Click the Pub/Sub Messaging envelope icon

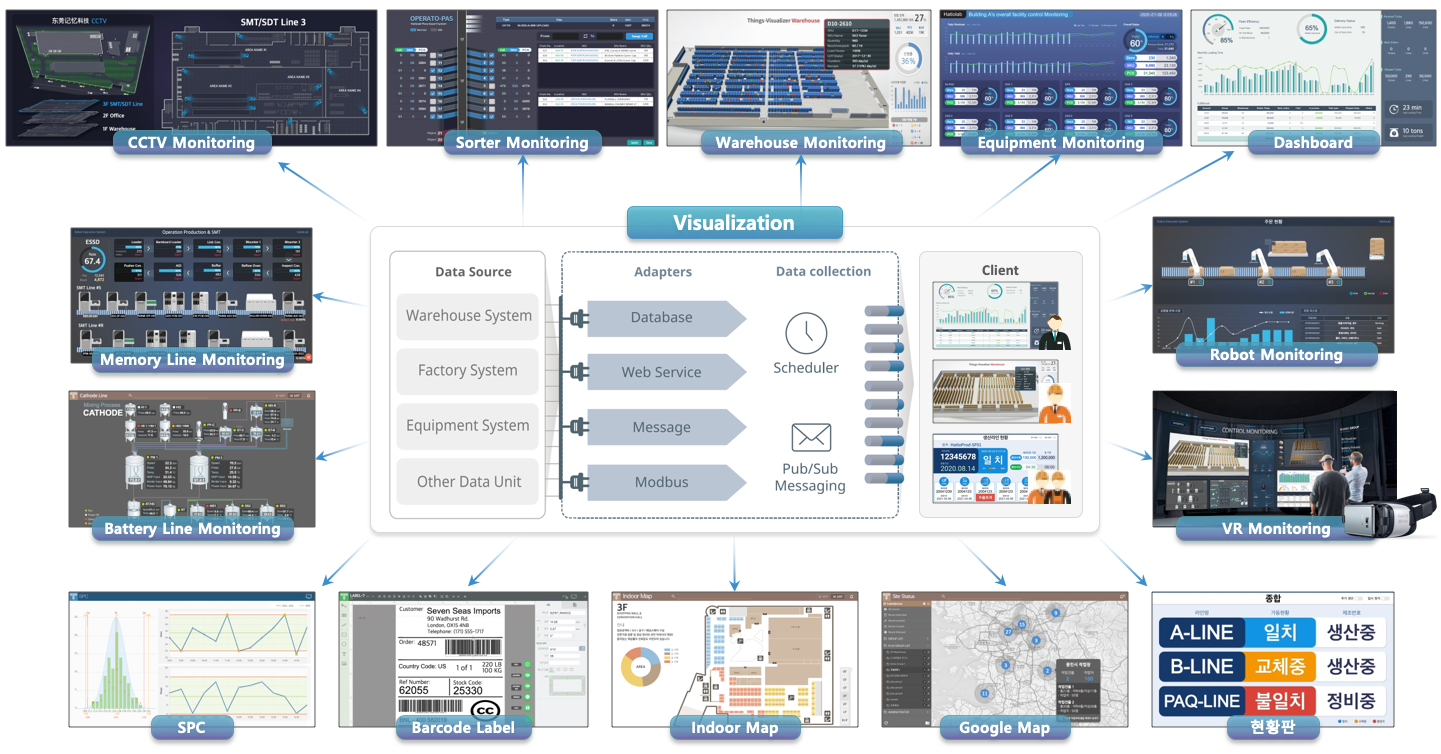coord(811,437)
